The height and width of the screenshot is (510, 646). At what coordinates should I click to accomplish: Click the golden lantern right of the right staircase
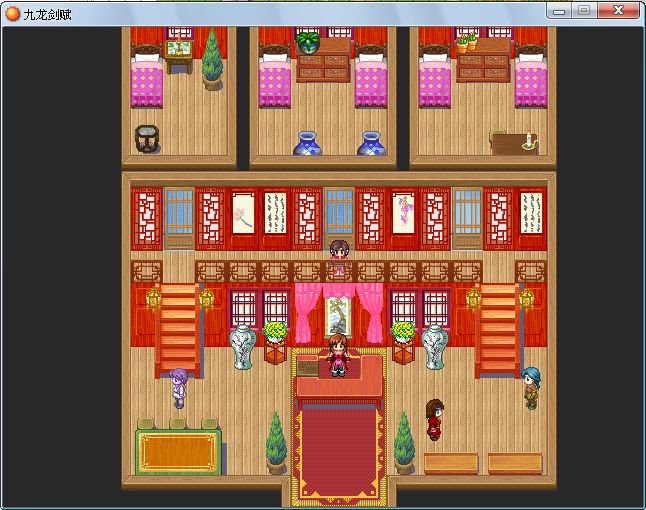point(527,299)
